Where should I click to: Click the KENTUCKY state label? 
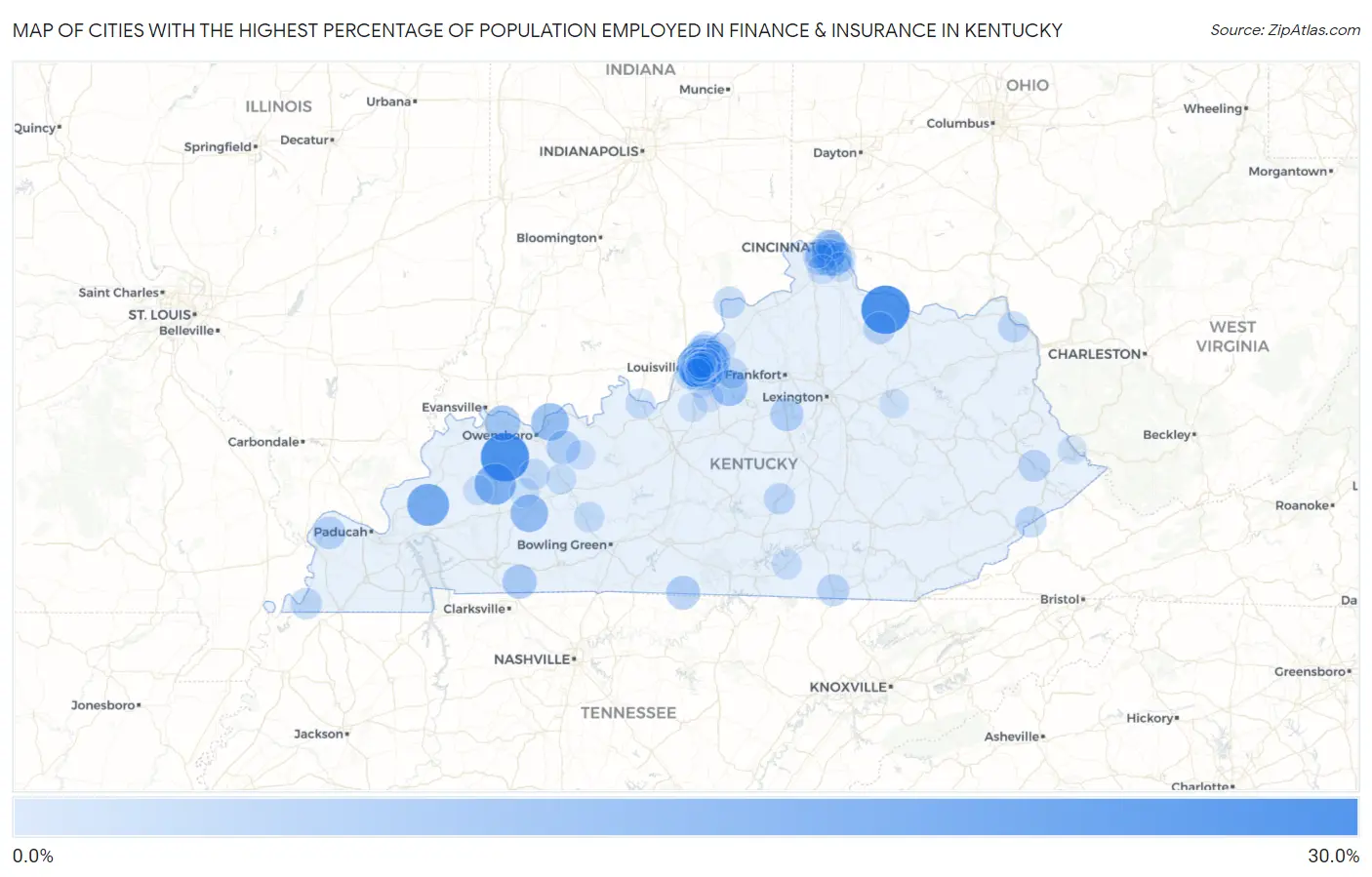click(753, 464)
